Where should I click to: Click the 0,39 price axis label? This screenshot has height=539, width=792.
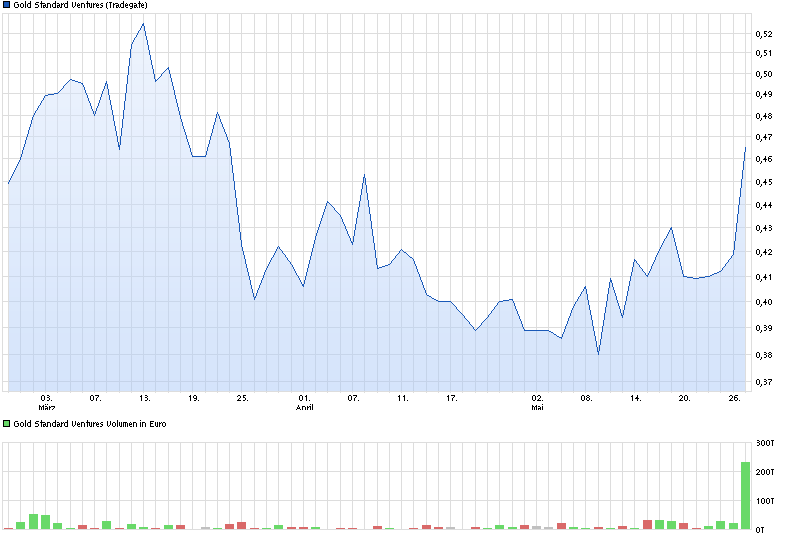click(764, 328)
